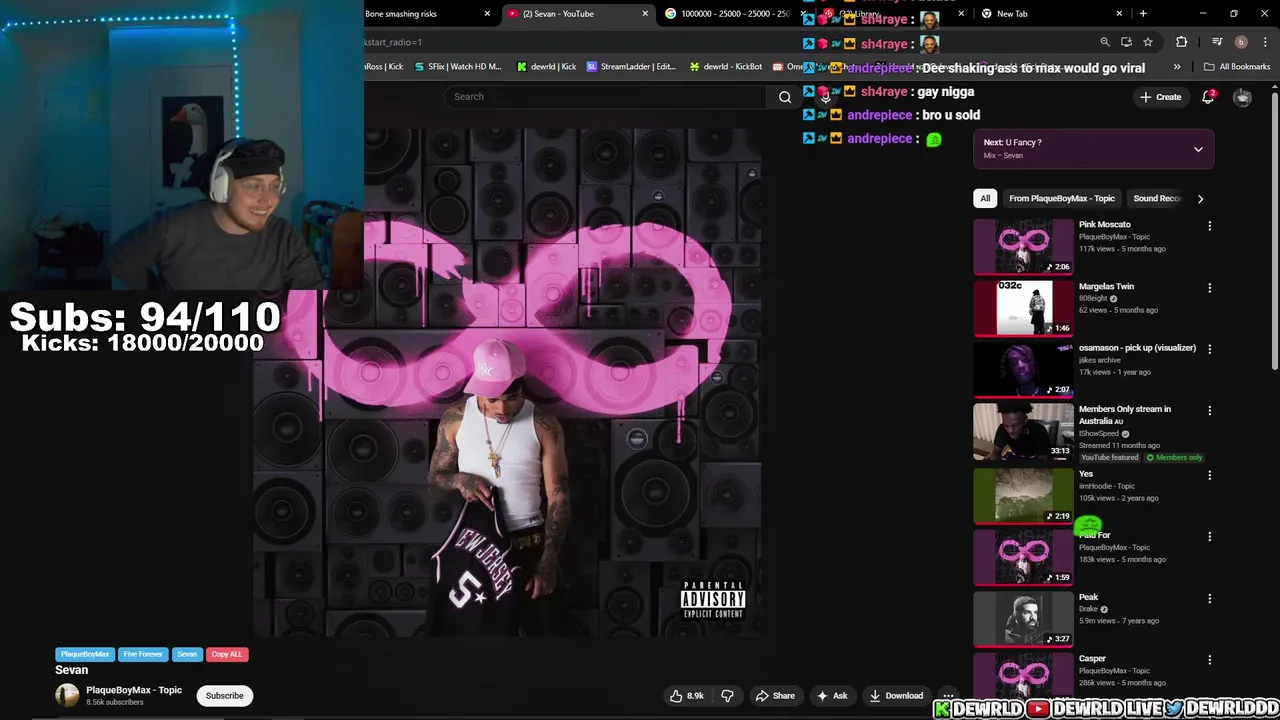
Task: Click the YouTube search magnifier icon
Action: (785, 97)
